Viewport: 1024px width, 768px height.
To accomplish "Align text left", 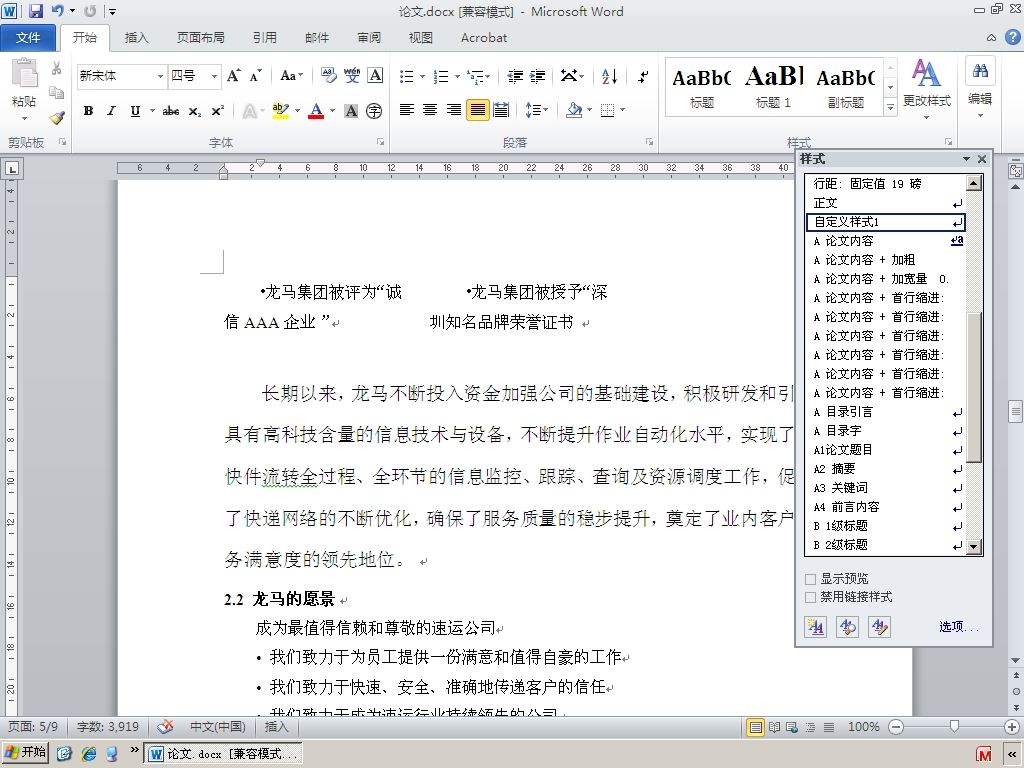I will [407, 110].
